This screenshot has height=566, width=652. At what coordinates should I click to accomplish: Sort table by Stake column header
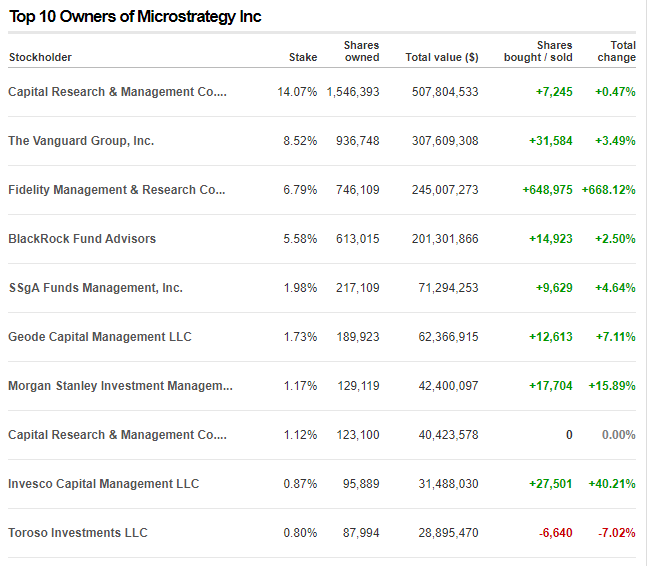[303, 57]
